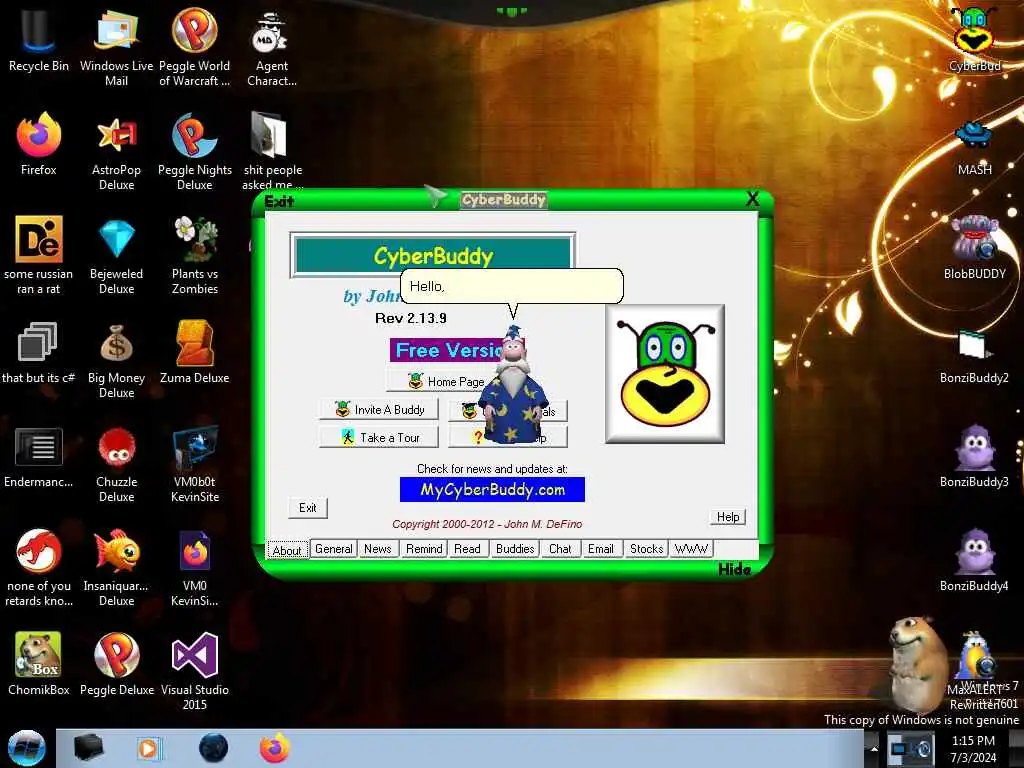
Task: Switch to the WWW tab
Action: coord(691,549)
